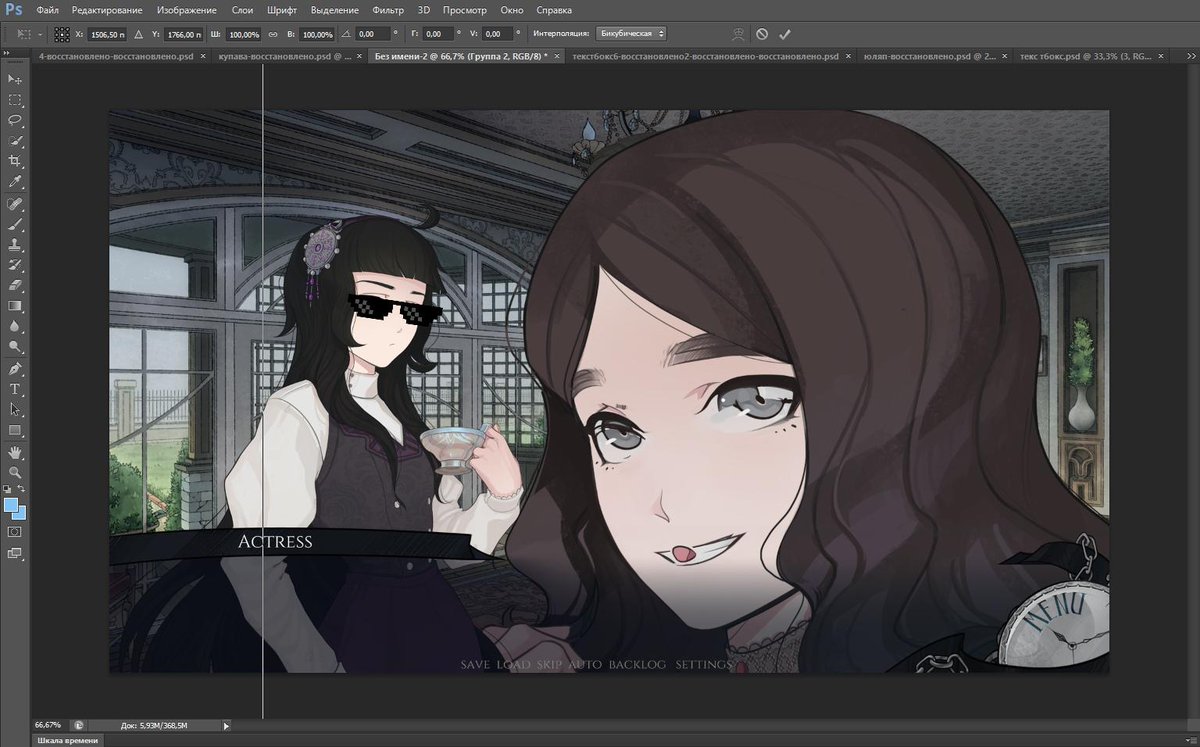
Task: Select the Rectangle shape tool
Action: pyautogui.click(x=15, y=430)
